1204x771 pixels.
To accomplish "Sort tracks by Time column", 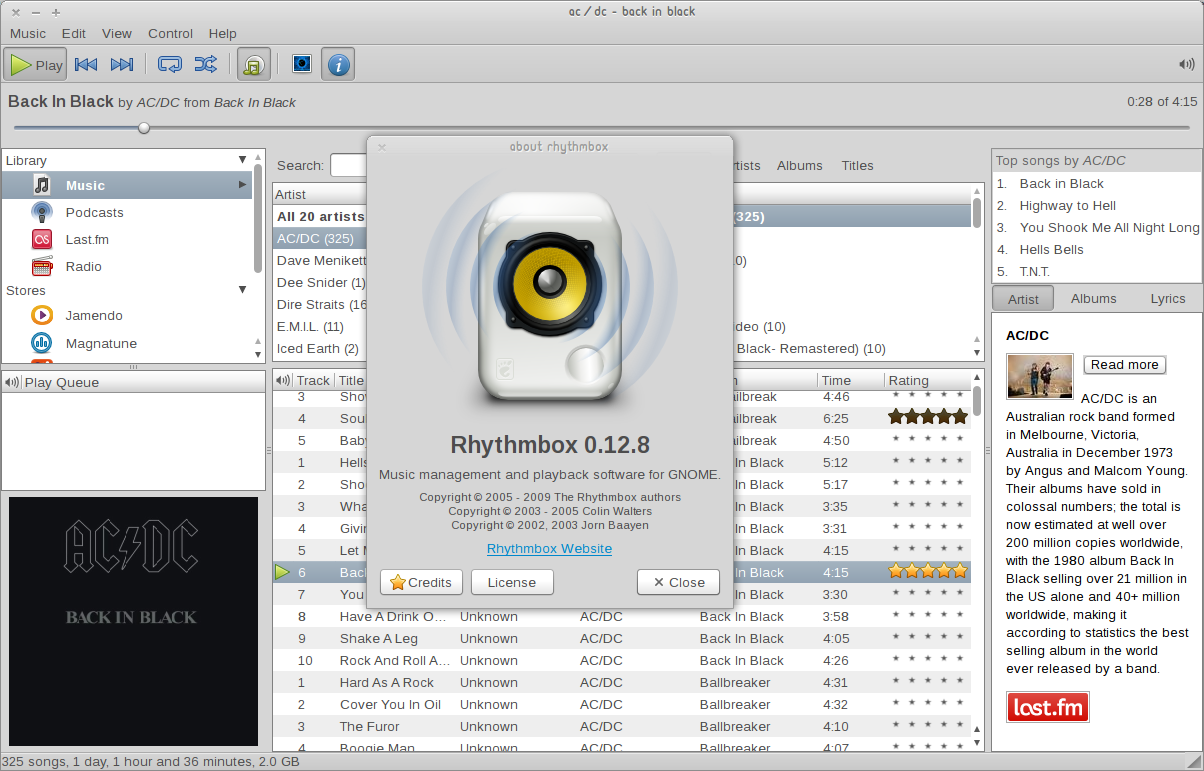I will point(851,380).
